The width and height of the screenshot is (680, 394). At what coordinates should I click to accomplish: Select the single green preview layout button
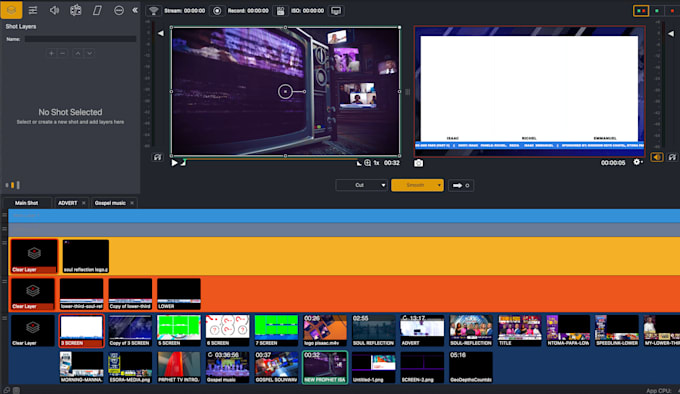[657, 11]
